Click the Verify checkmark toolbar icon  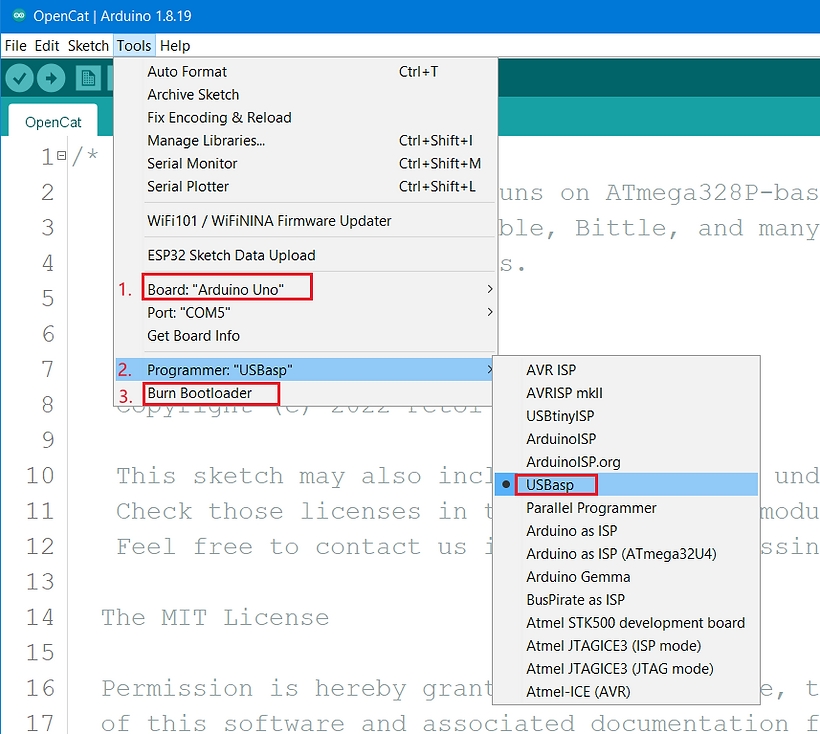(20, 78)
